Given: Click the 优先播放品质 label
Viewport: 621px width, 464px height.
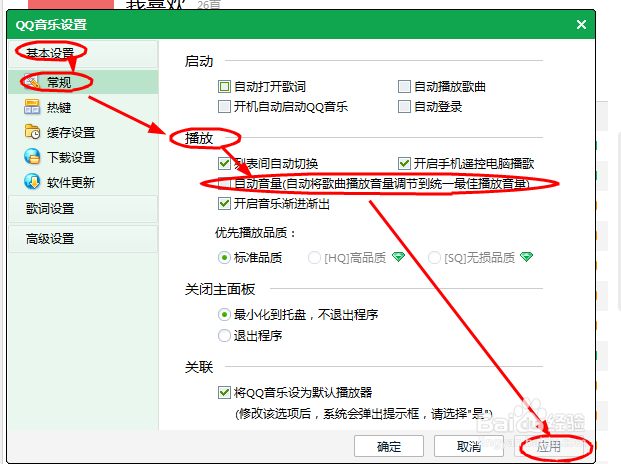Looking at the screenshot, I should click(x=255, y=232).
